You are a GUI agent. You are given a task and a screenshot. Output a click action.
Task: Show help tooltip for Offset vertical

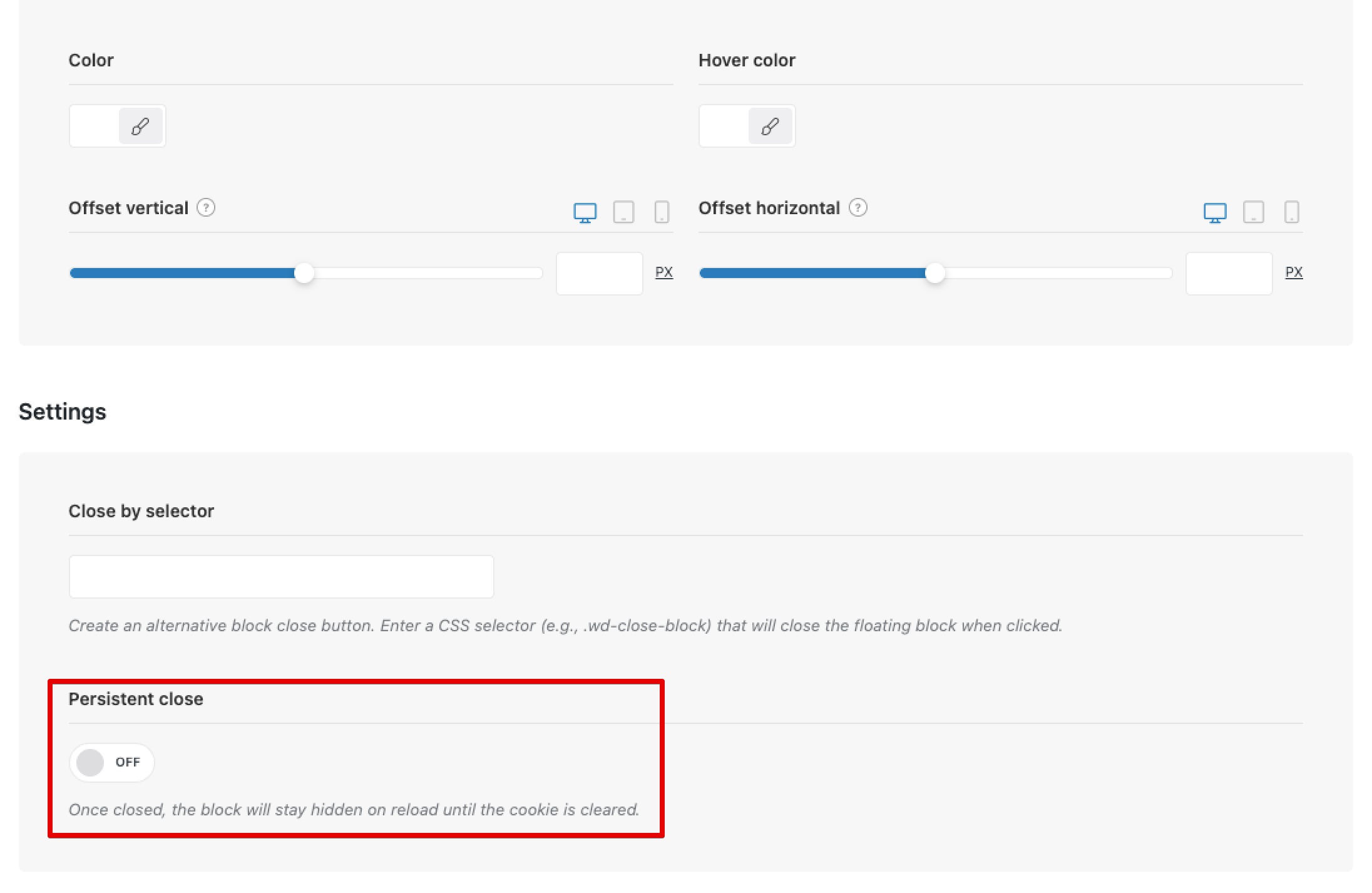tap(206, 207)
